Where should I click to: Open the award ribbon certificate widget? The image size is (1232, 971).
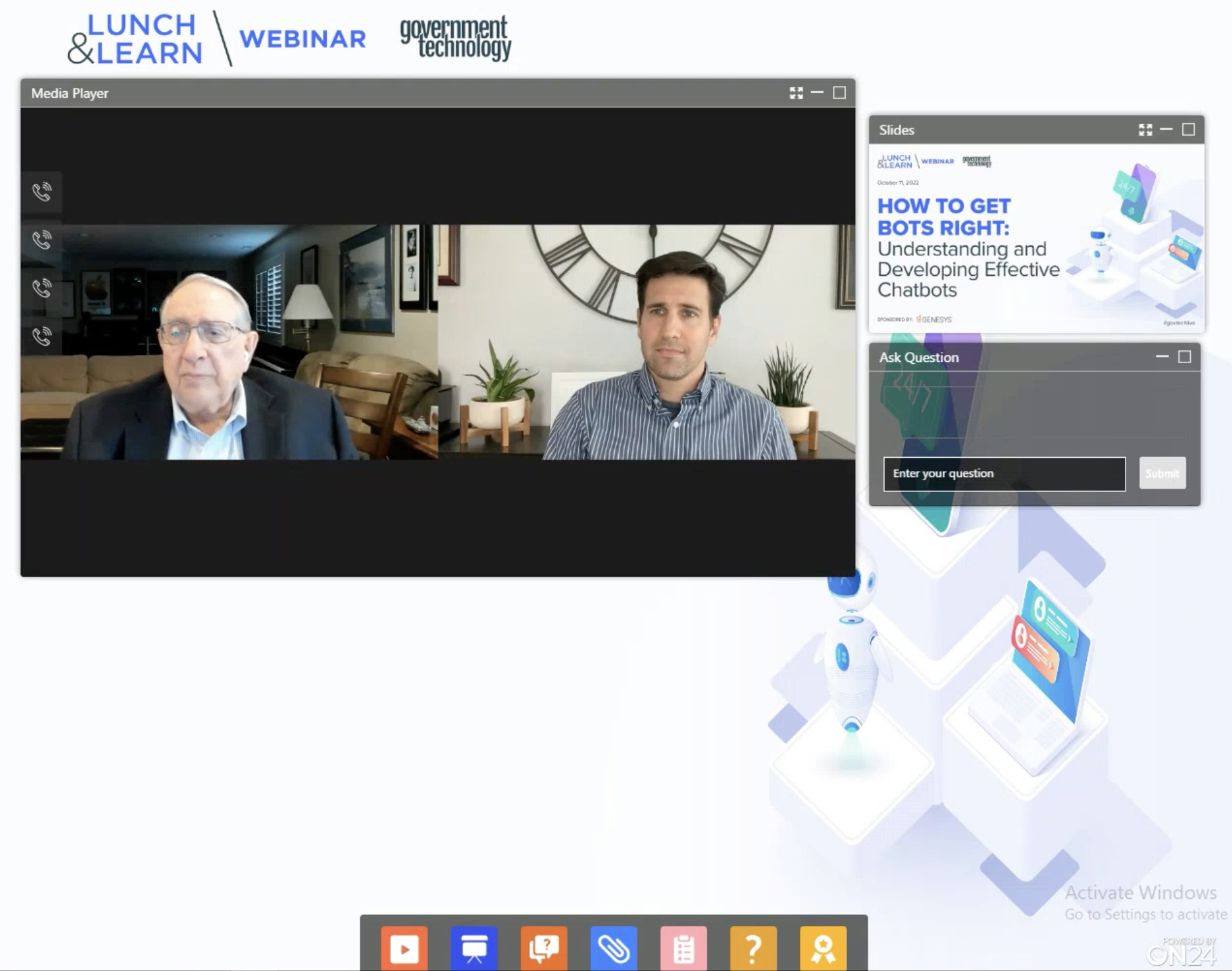823,949
